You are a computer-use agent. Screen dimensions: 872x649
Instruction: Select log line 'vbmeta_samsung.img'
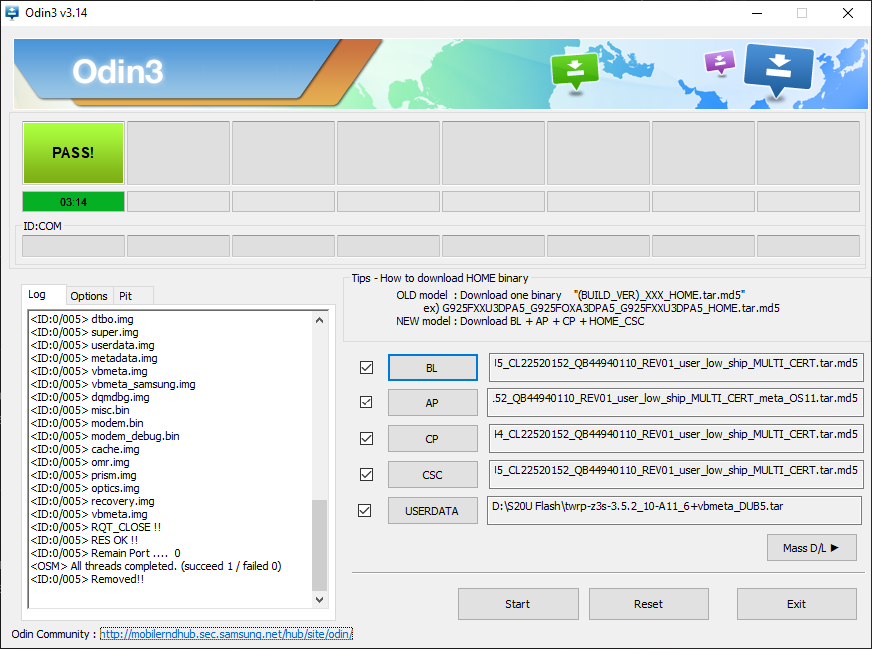(113, 384)
